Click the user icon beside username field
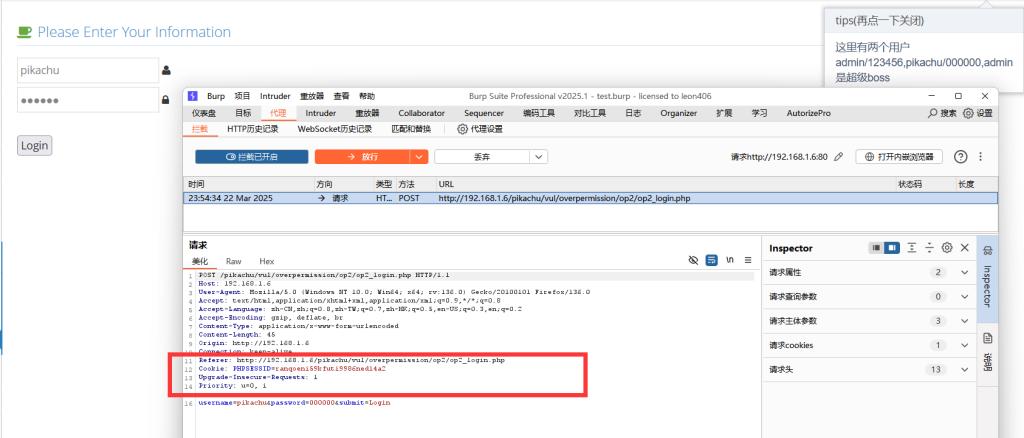 [x=166, y=70]
